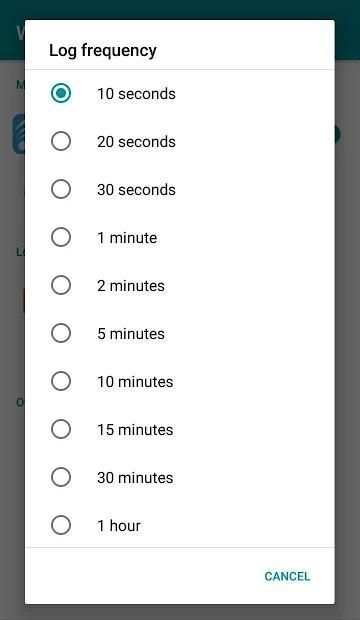Tap the "30 seconds" text label
This screenshot has width=360, height=620.
click(136, 190)
